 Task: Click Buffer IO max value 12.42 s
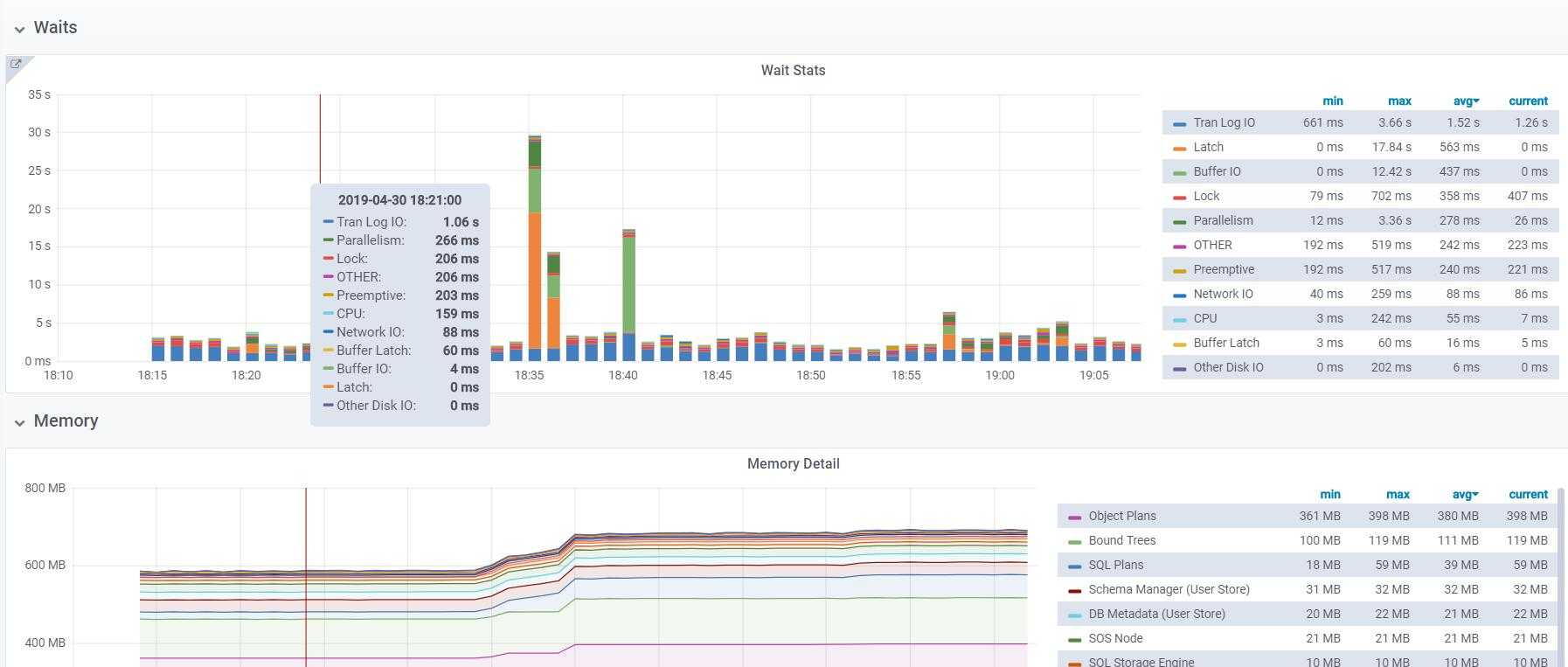tap(1391, 172)
